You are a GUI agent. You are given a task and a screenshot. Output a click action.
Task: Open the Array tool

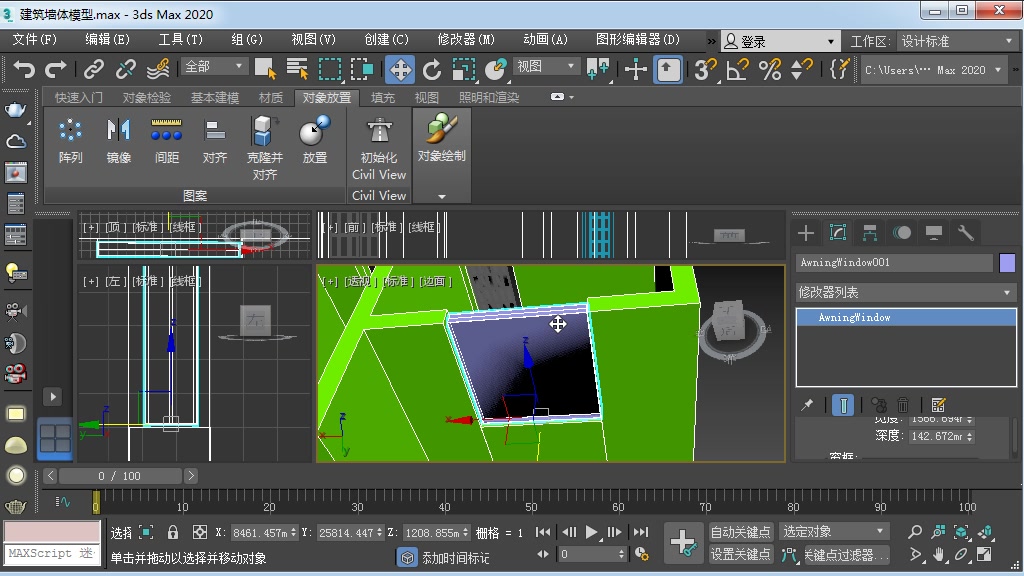pos(70,140)
